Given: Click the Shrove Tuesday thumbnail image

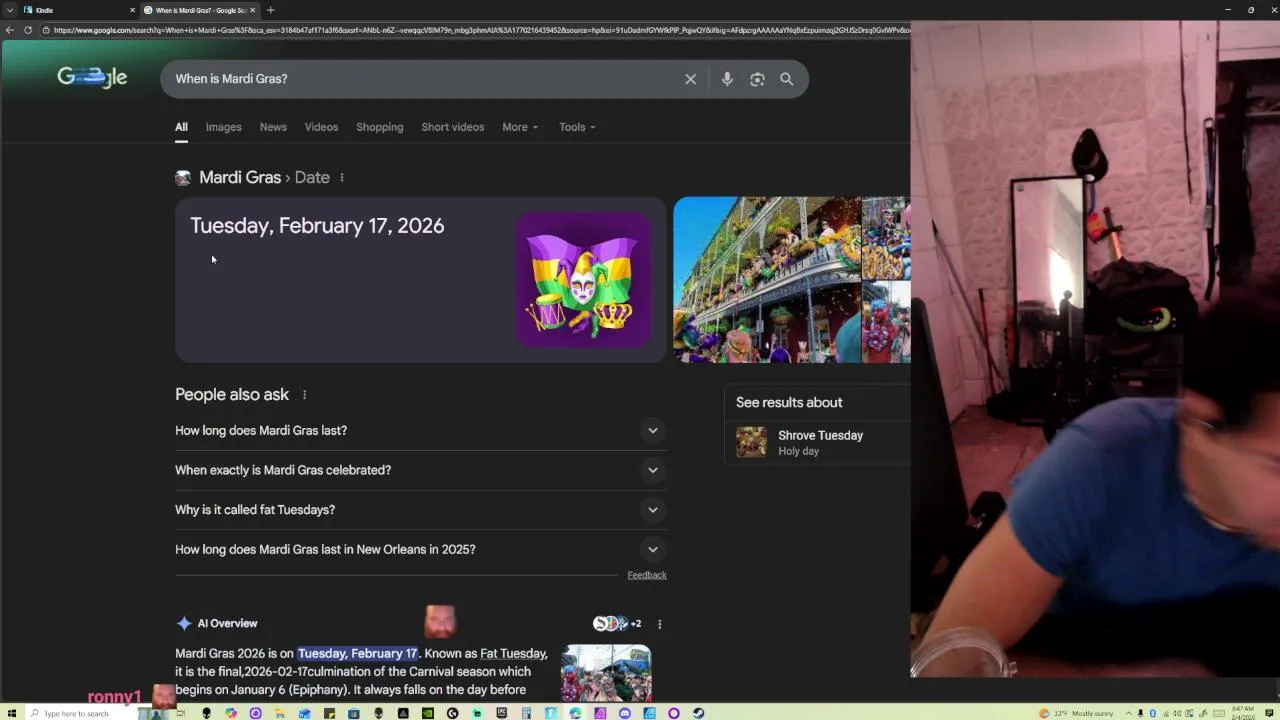Looking at the screenshot, I should tap(751, 442).
